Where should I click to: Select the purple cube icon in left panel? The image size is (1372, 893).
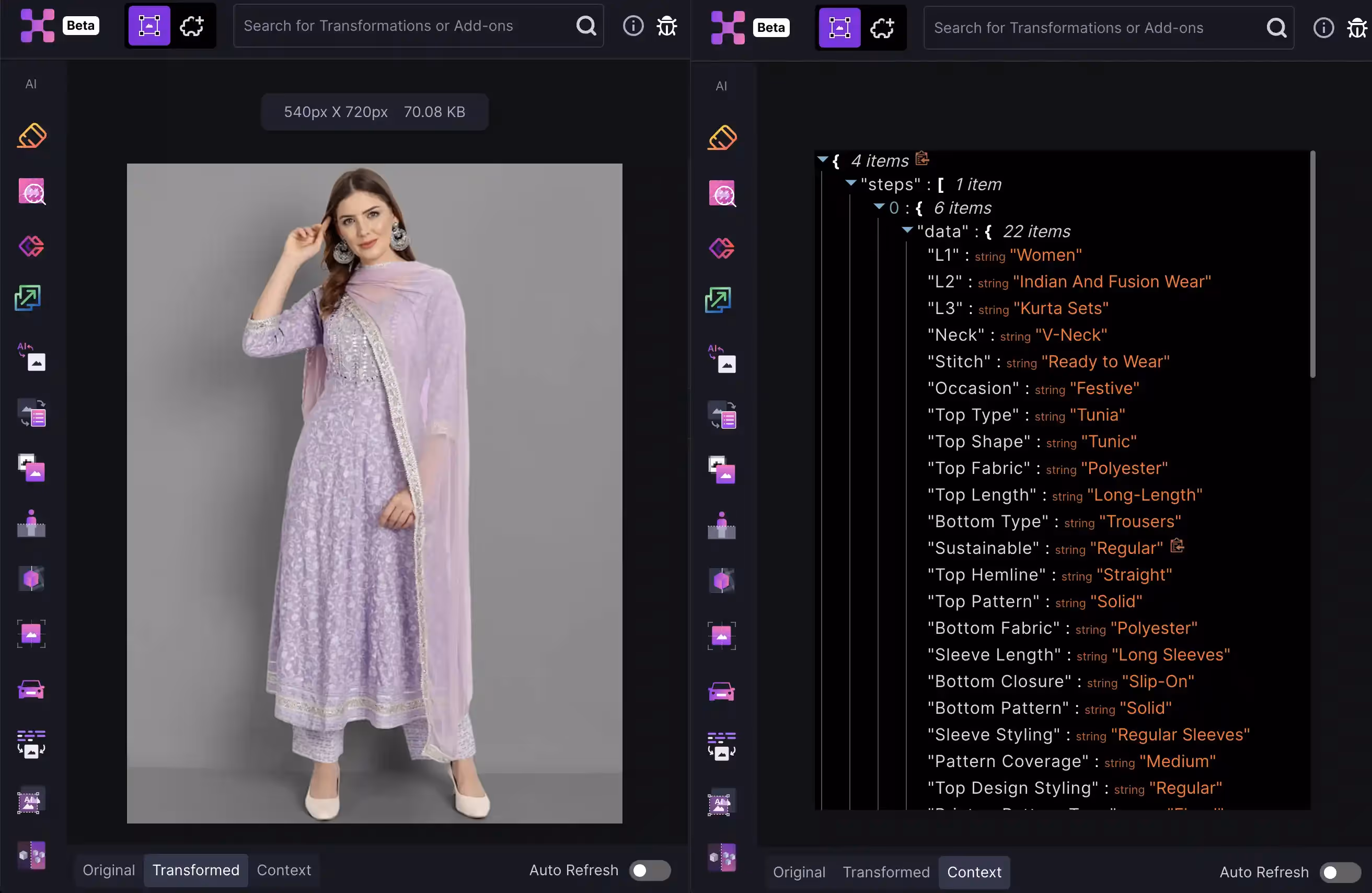tap(31, 578)
